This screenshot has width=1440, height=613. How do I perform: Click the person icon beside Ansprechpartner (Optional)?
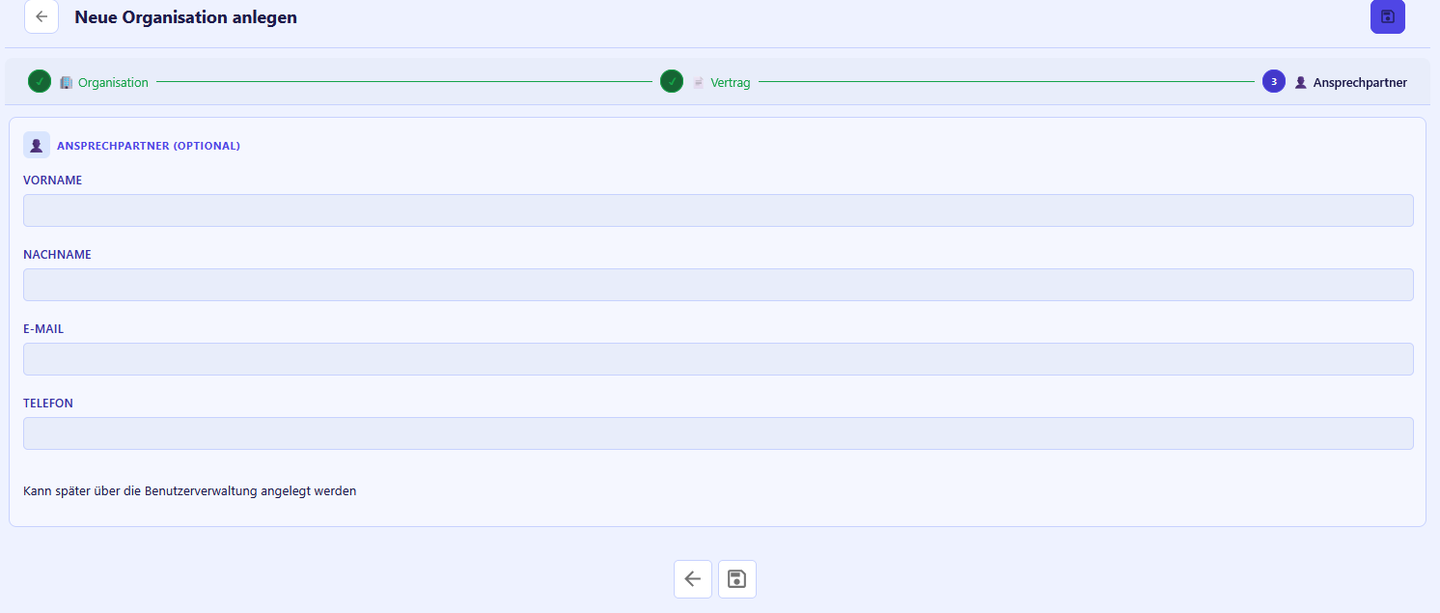click(x=37, y=145)
